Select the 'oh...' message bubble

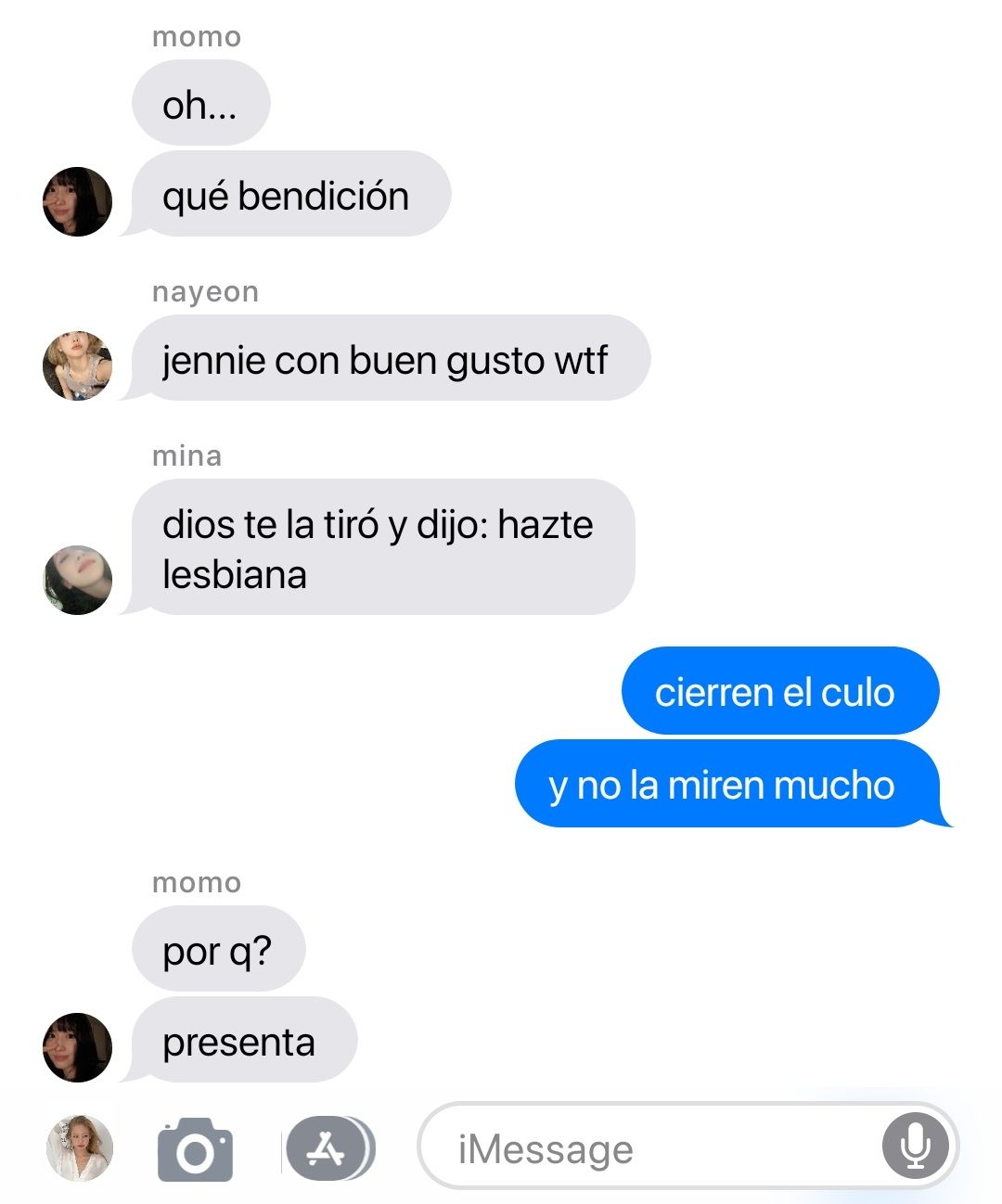click(x=201, y=103)
